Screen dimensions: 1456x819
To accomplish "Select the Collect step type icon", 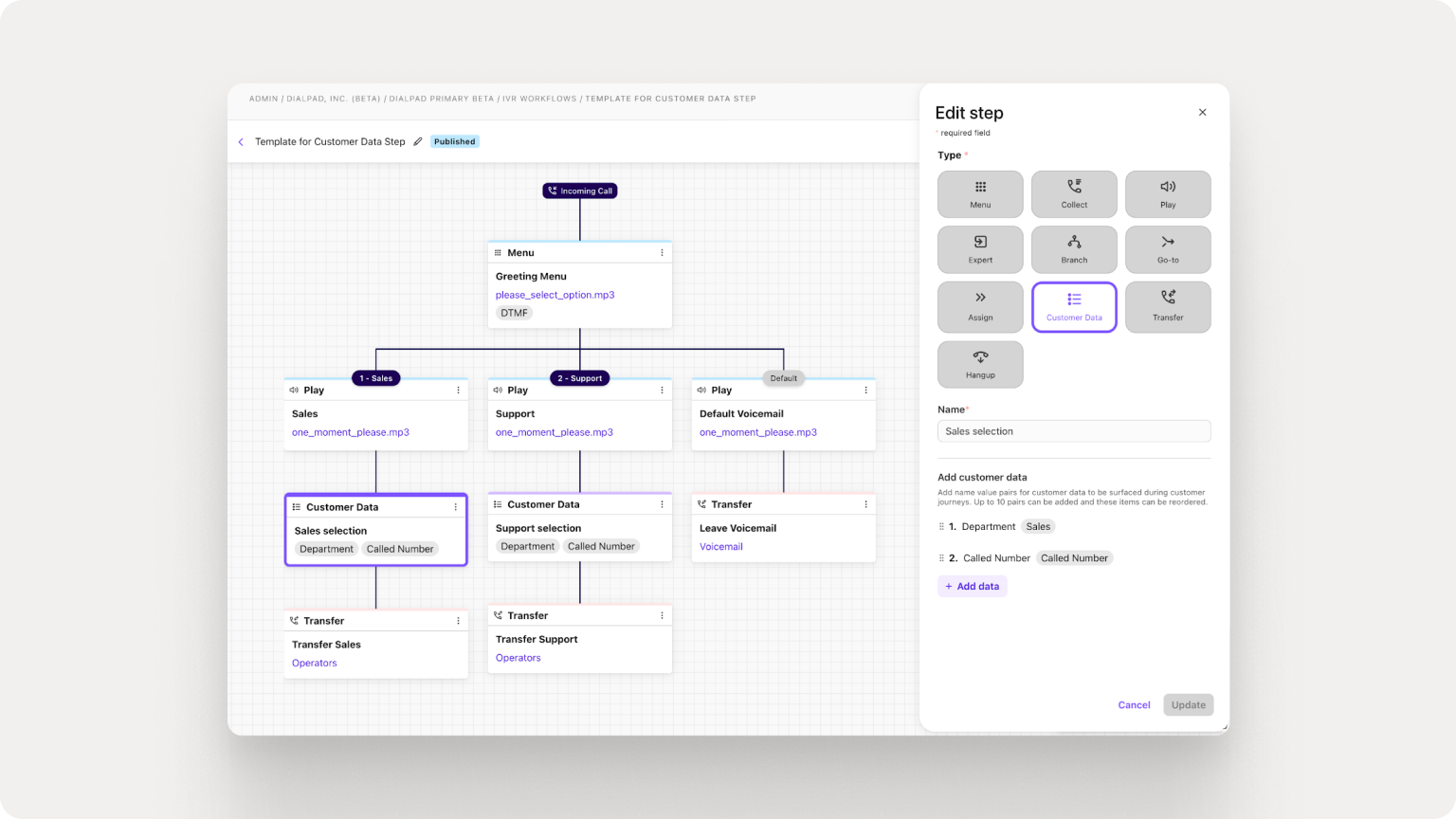I will pyautogui.click(x=1074, y=194).
